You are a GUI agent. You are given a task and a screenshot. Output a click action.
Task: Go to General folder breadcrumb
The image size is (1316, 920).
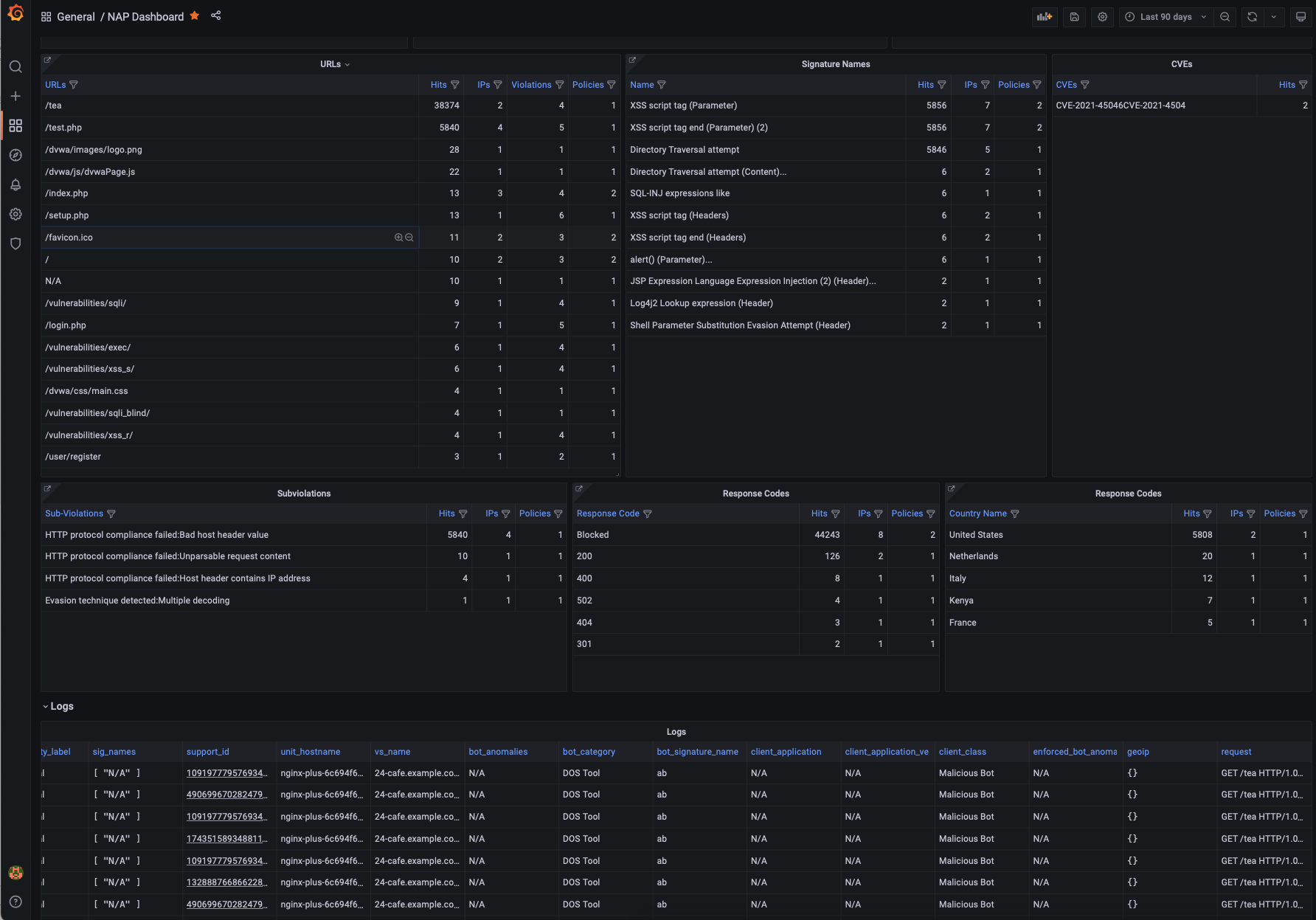click(76, 16)
